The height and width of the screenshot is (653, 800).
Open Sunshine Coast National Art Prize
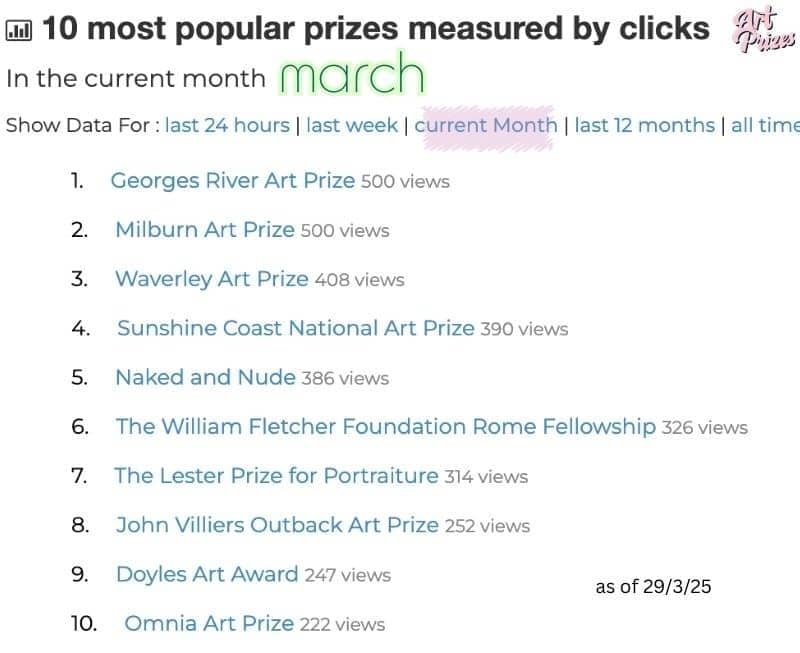296,328
